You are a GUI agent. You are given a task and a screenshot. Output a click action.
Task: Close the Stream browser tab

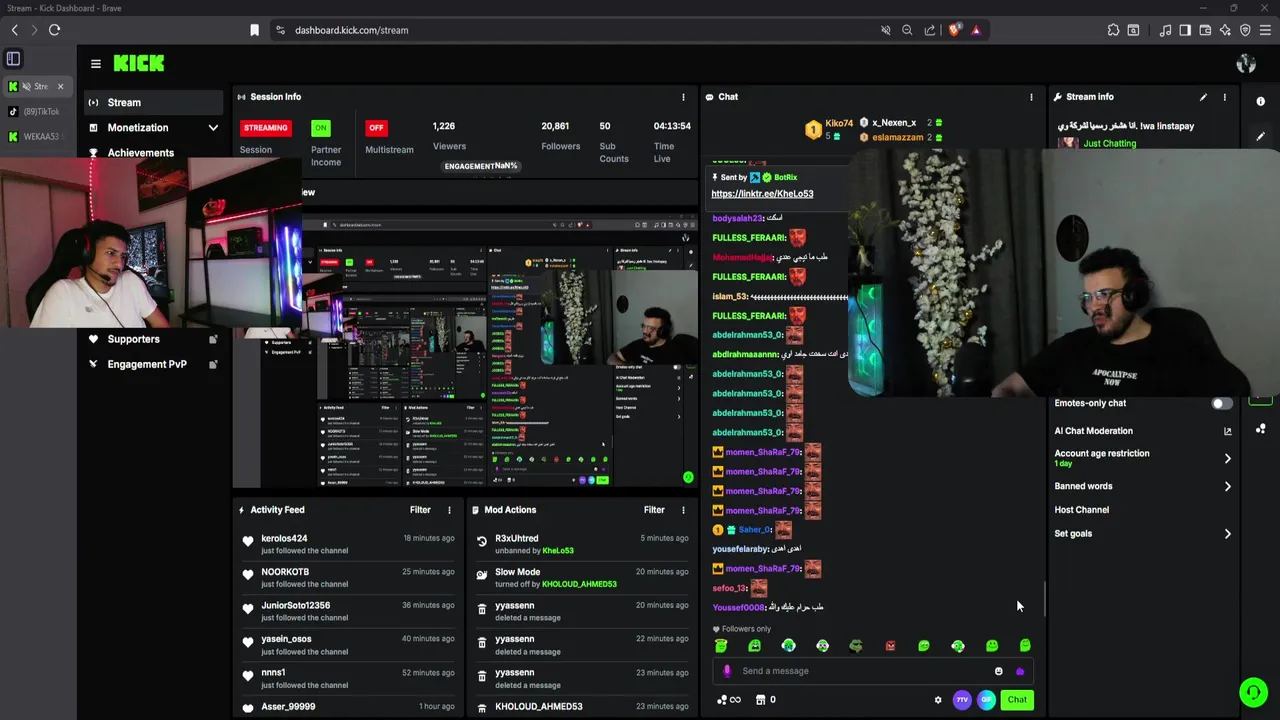tap(60, 86)
